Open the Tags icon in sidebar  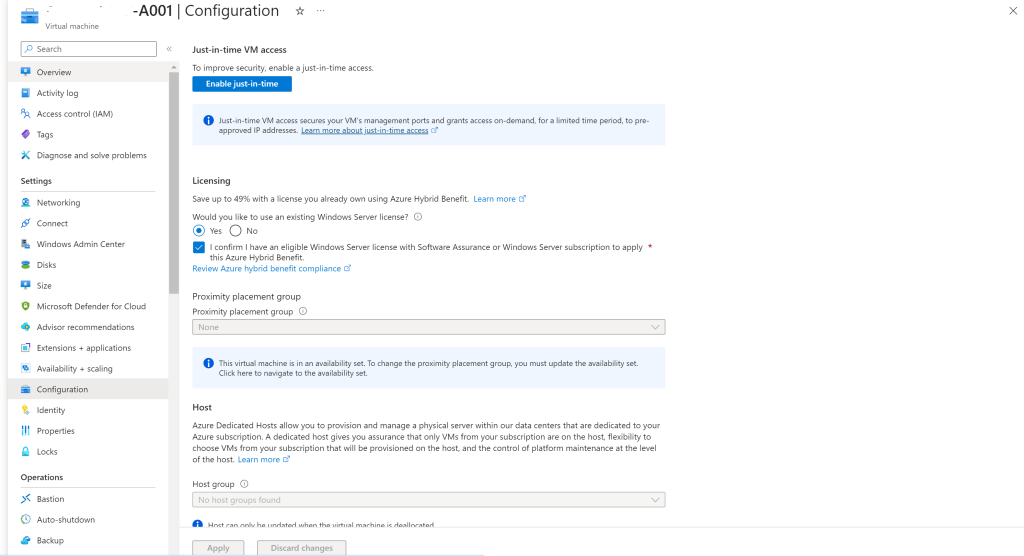tap(25, 135)
